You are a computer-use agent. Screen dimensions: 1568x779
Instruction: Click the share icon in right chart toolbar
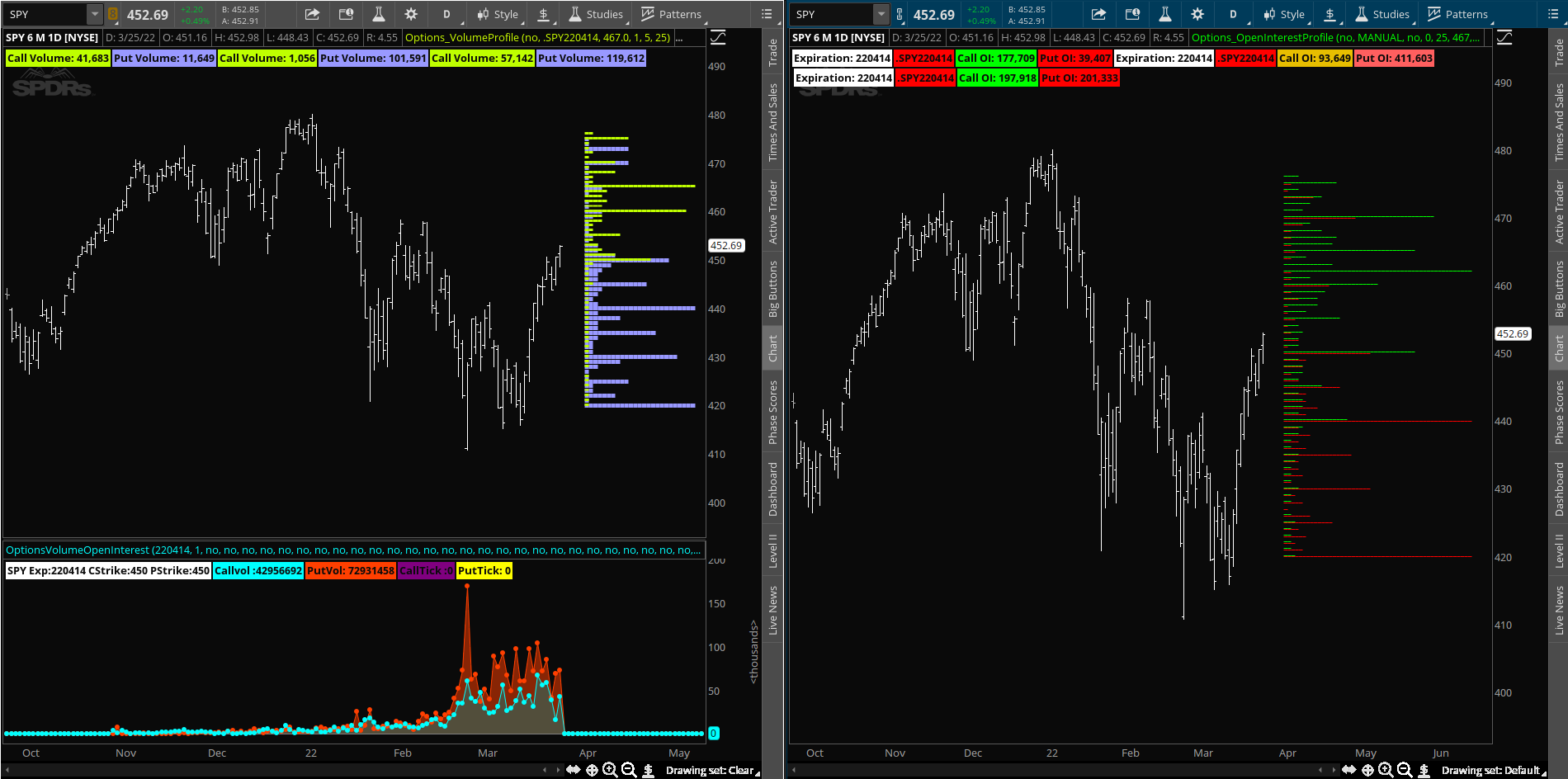(1098, 14)
